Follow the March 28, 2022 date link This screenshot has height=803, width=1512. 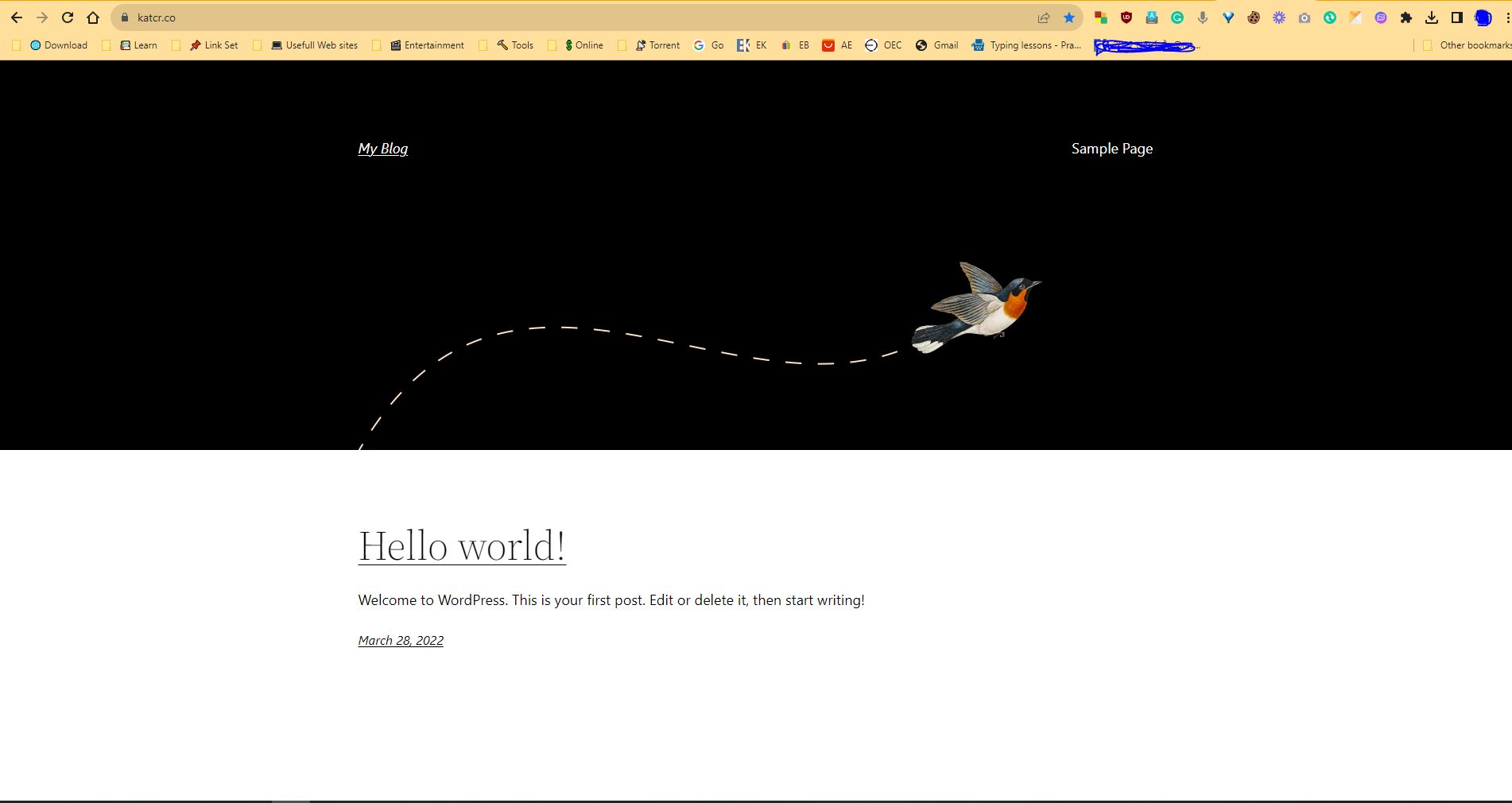point(401,641)
